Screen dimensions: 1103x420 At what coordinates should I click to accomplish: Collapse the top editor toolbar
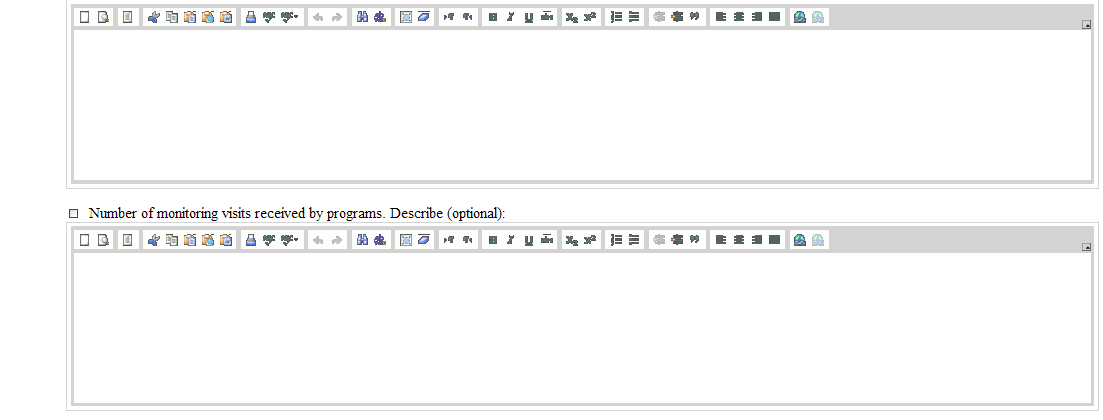(x=1087, y=25)
